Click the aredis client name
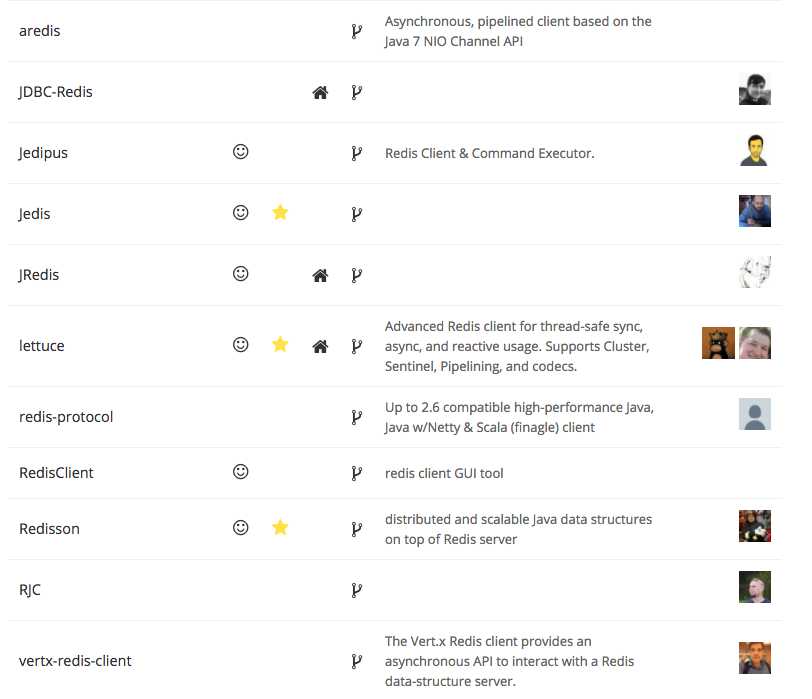The width and height of the screenshot is (812, 699). (39, 31)
